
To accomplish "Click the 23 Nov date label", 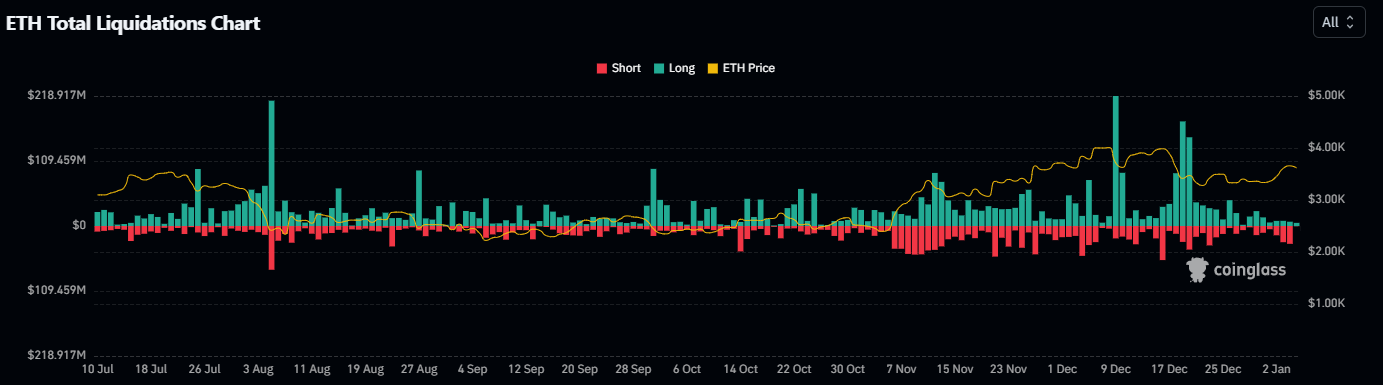I will [1008, 369].
